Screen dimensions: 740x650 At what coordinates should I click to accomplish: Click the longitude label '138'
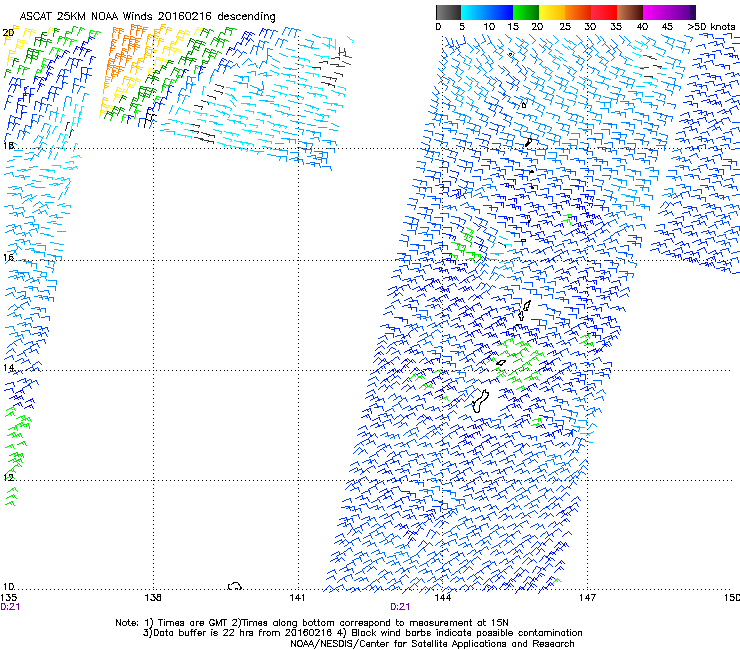pyautogui.click(x=153, y=598)
